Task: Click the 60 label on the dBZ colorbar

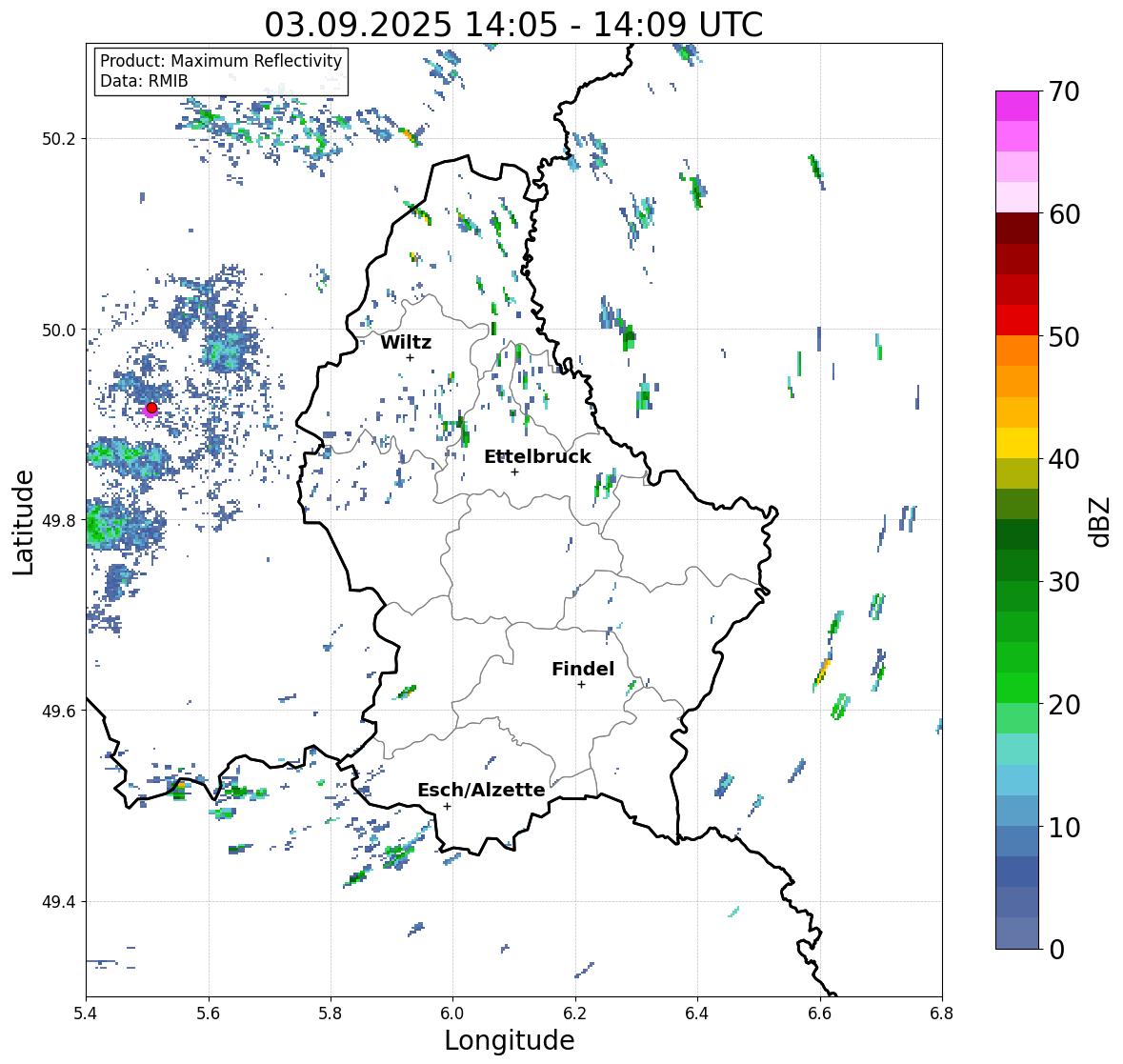Action: coord(1064,213)
